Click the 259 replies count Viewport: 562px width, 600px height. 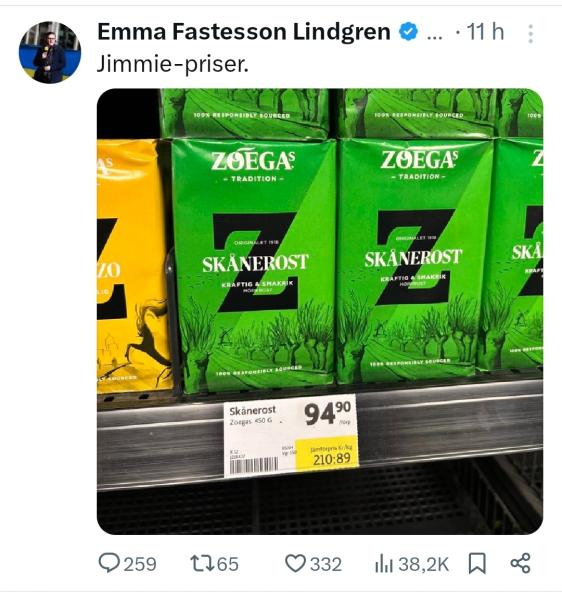click(x=140, y=564)
